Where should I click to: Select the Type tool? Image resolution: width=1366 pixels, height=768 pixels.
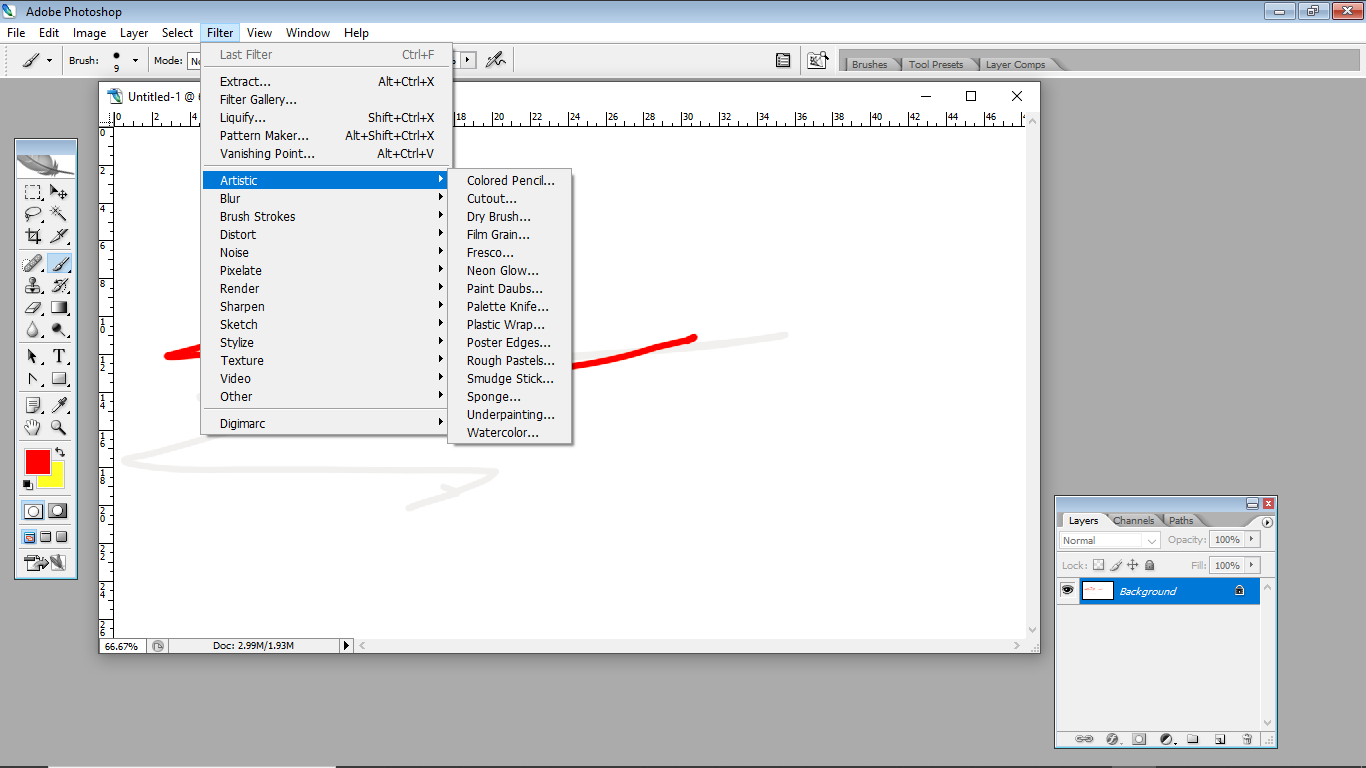click(x=59, y=357)
